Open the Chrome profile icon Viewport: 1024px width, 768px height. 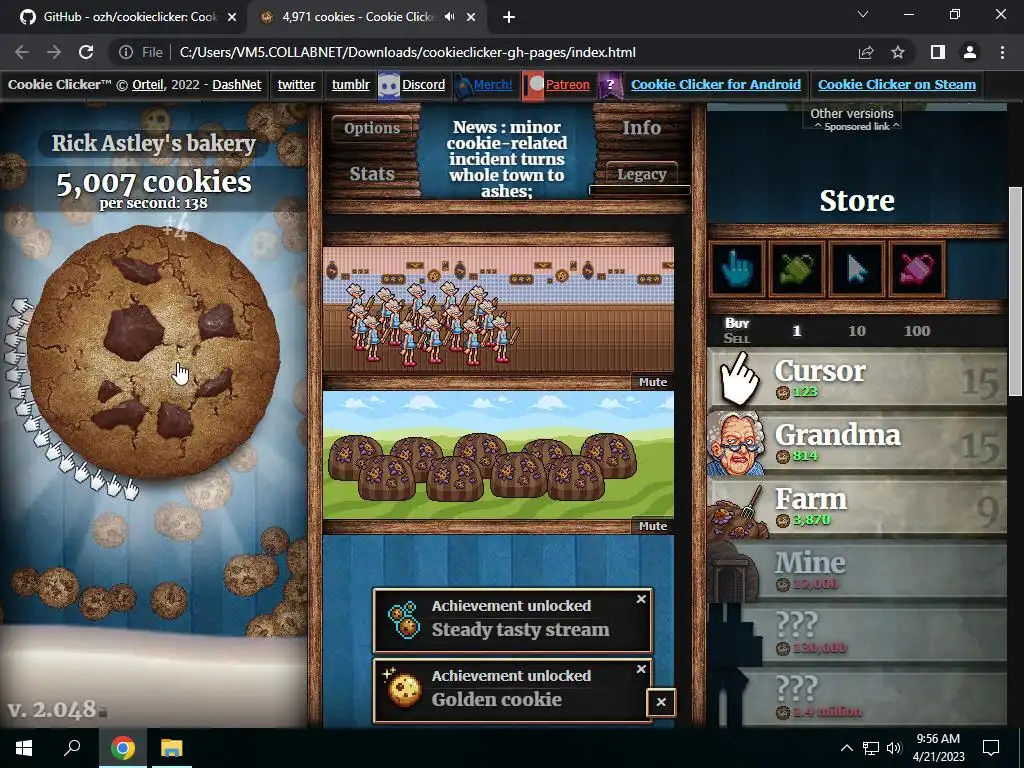pyautogui.click(x=970, y=52)
